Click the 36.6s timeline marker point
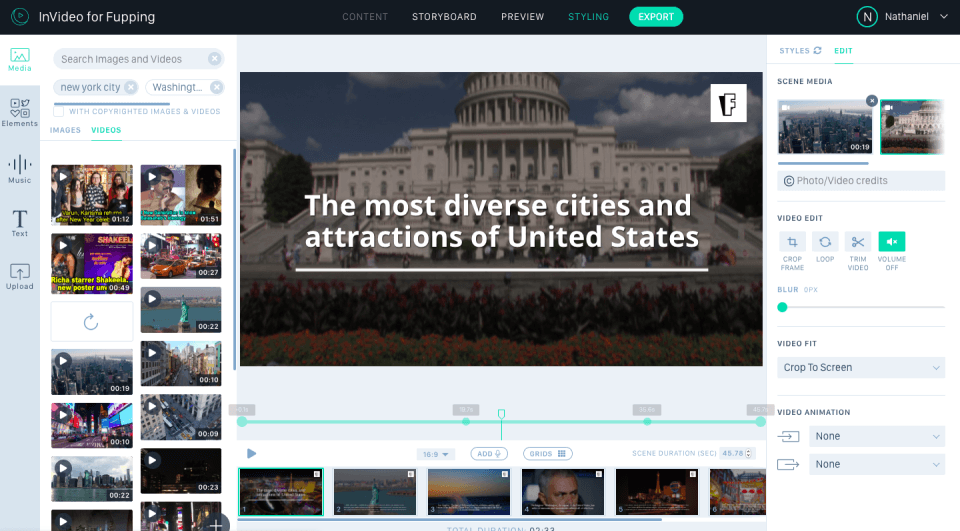960x531 pixels. (x=647, y=421)
